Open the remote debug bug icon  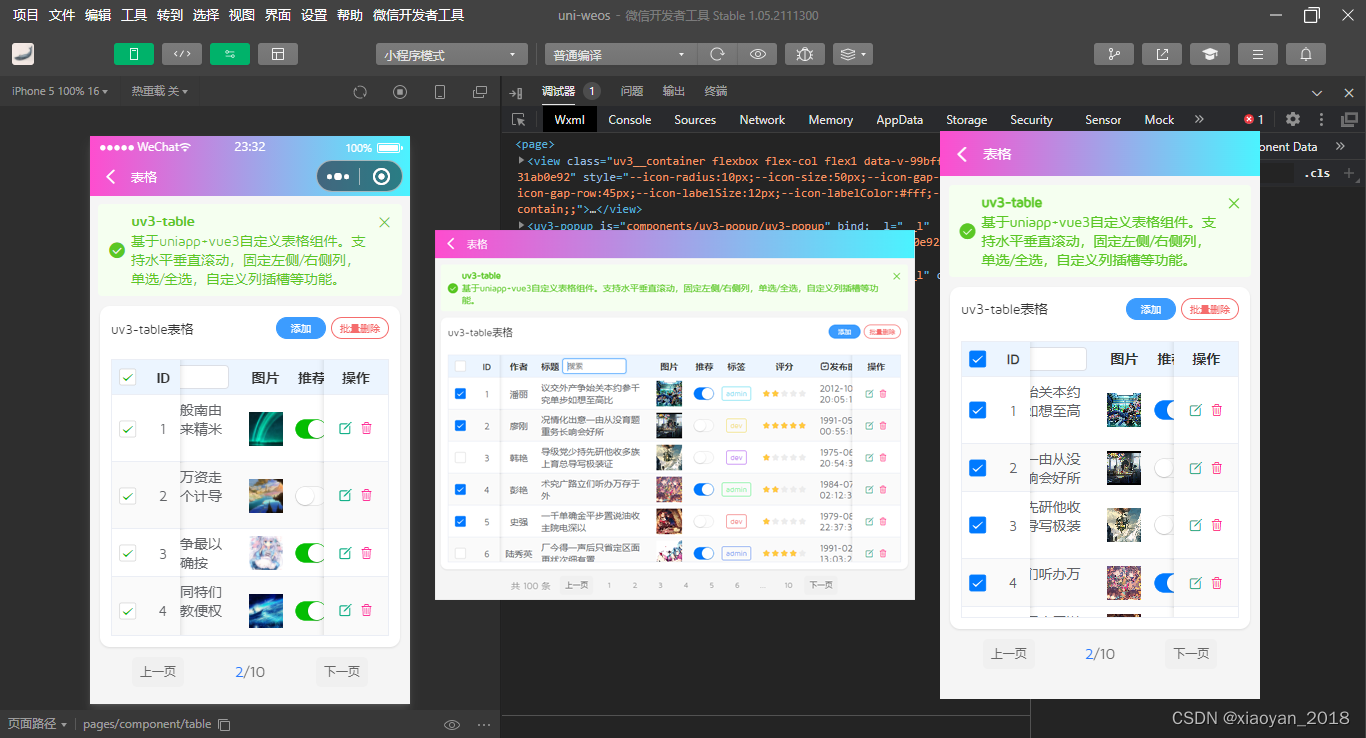[805, 54]
